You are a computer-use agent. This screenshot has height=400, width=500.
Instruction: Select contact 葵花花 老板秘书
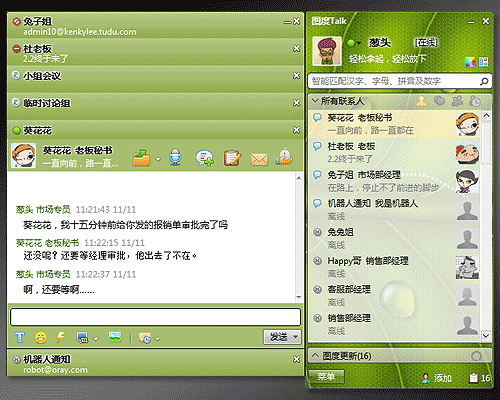point(395,124)
